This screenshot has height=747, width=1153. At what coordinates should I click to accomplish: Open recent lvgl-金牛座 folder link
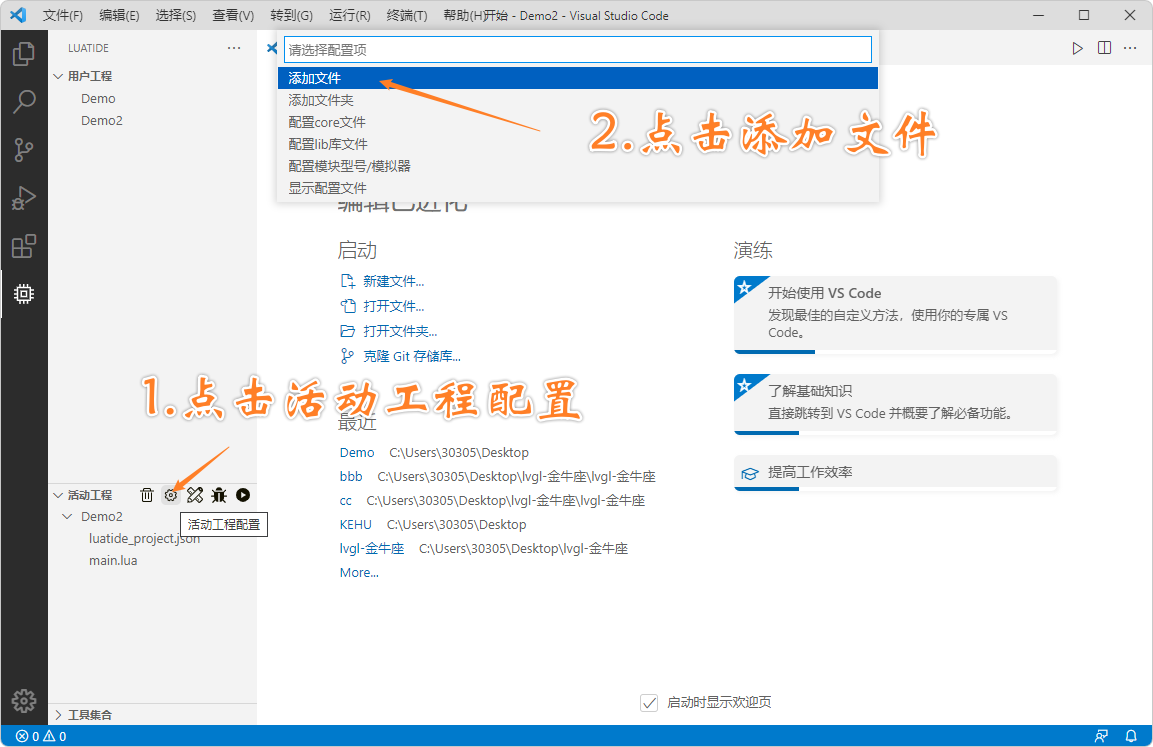(x=372, y=548)
